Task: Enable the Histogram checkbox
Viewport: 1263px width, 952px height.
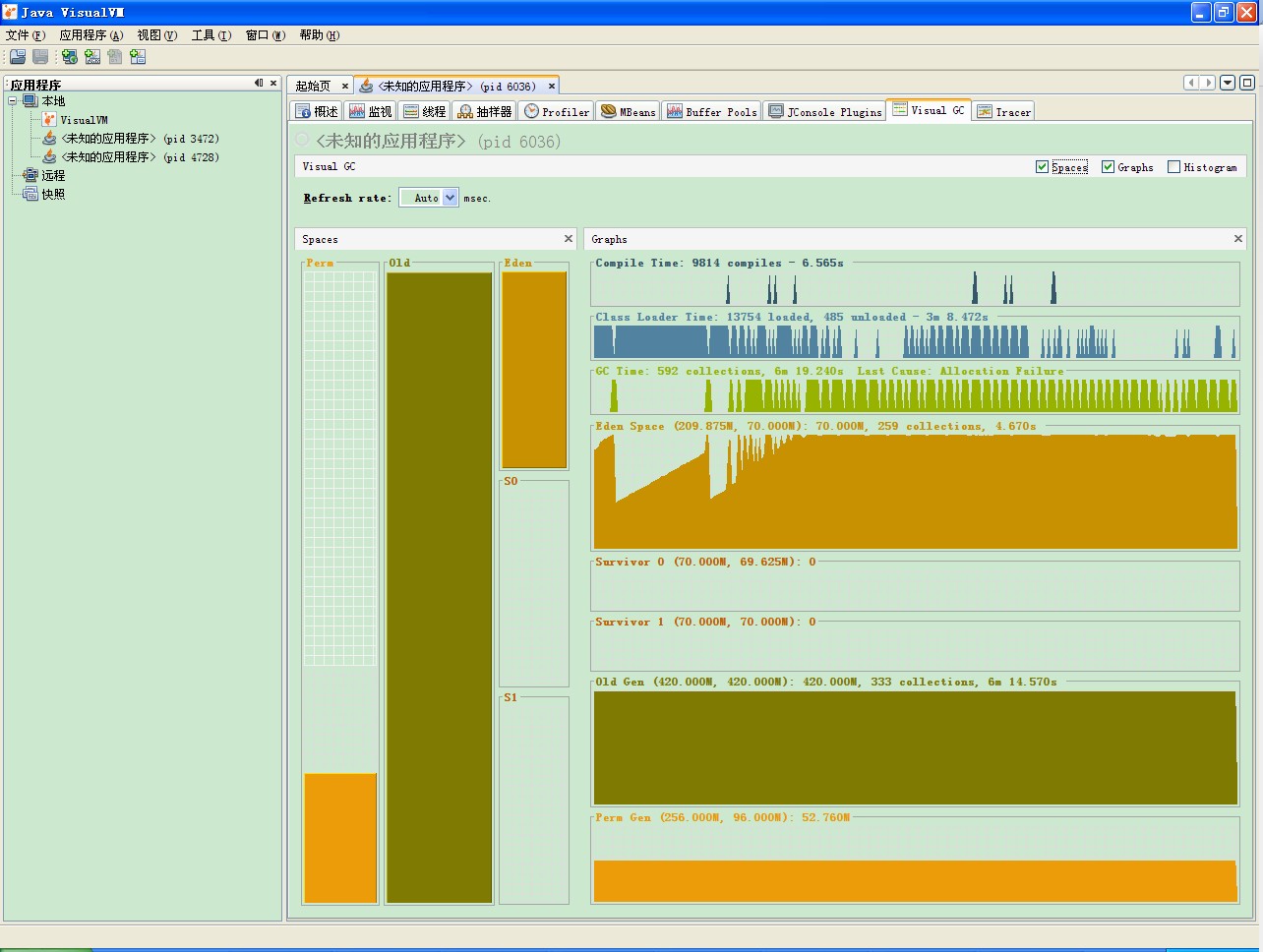Action: 1173,167
